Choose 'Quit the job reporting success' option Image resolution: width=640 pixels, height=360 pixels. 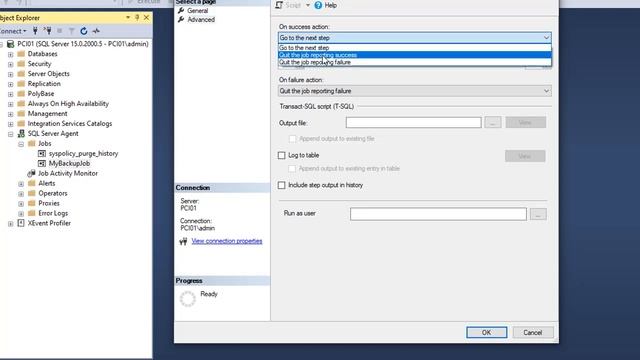(x=415, y=55)
